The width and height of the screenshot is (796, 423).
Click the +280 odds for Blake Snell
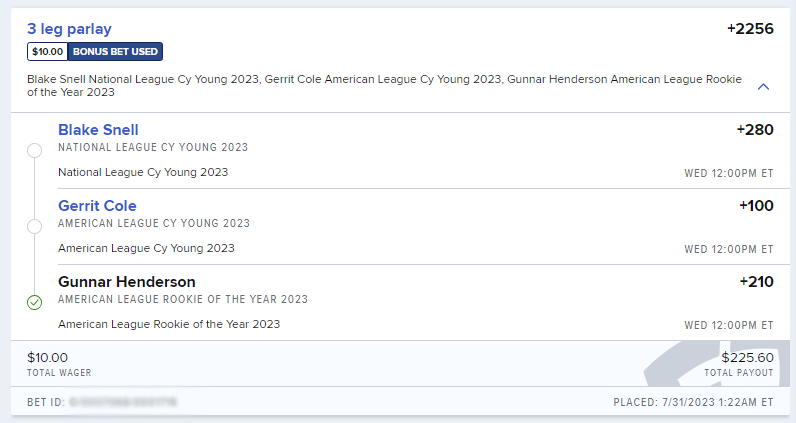[755, 130]
